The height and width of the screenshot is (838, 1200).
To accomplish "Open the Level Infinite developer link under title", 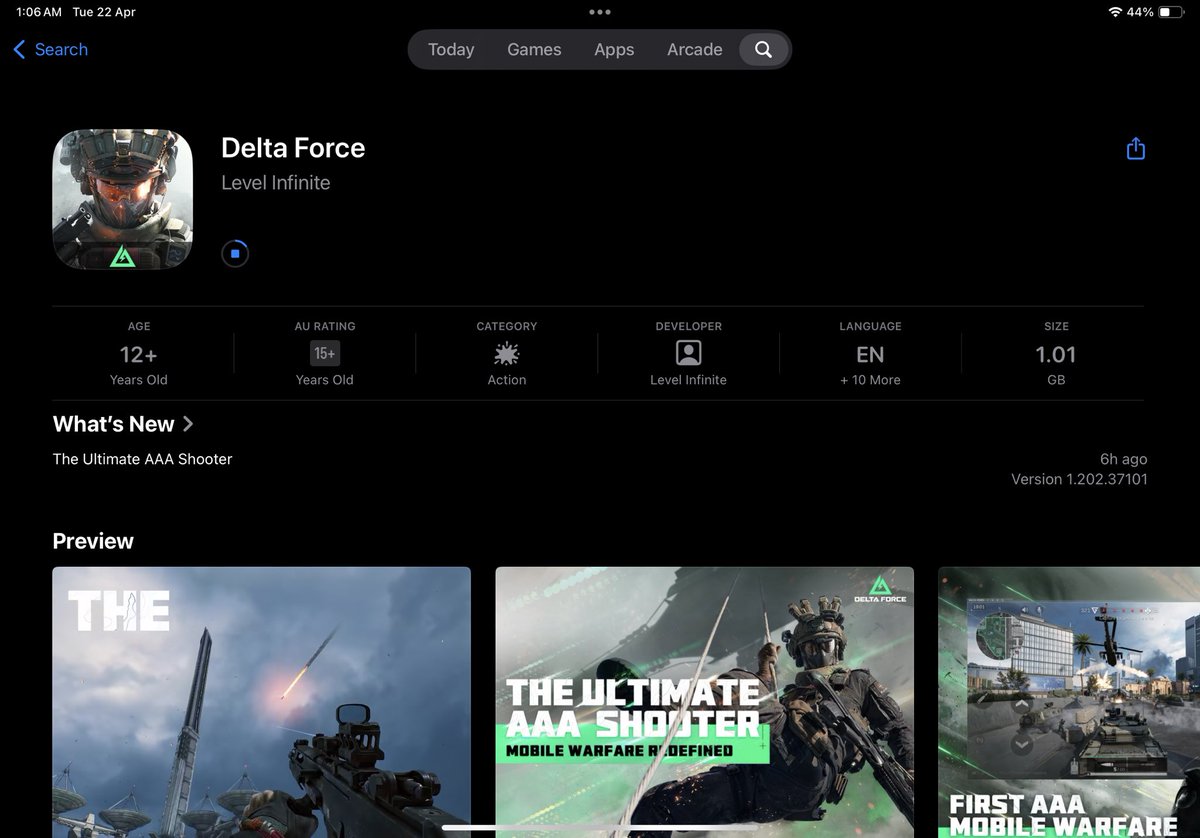I will click(276, 183).
